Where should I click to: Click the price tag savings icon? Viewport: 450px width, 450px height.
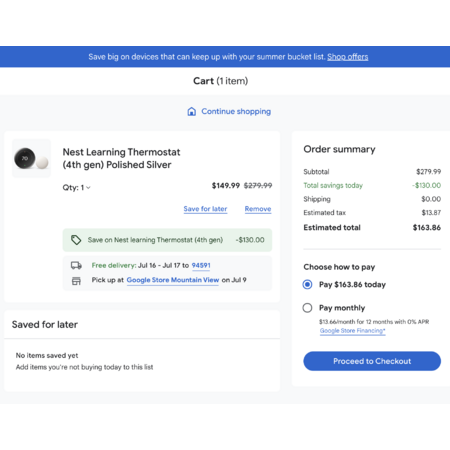(76, 240)
